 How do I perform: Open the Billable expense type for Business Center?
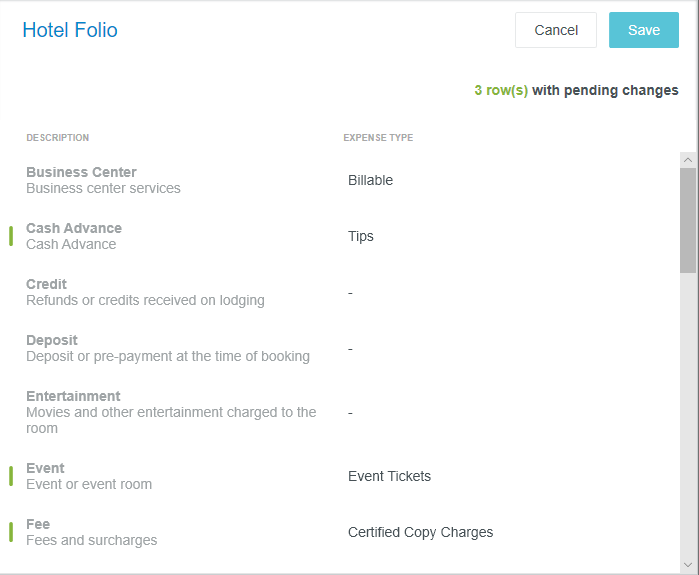coord(371,180)
